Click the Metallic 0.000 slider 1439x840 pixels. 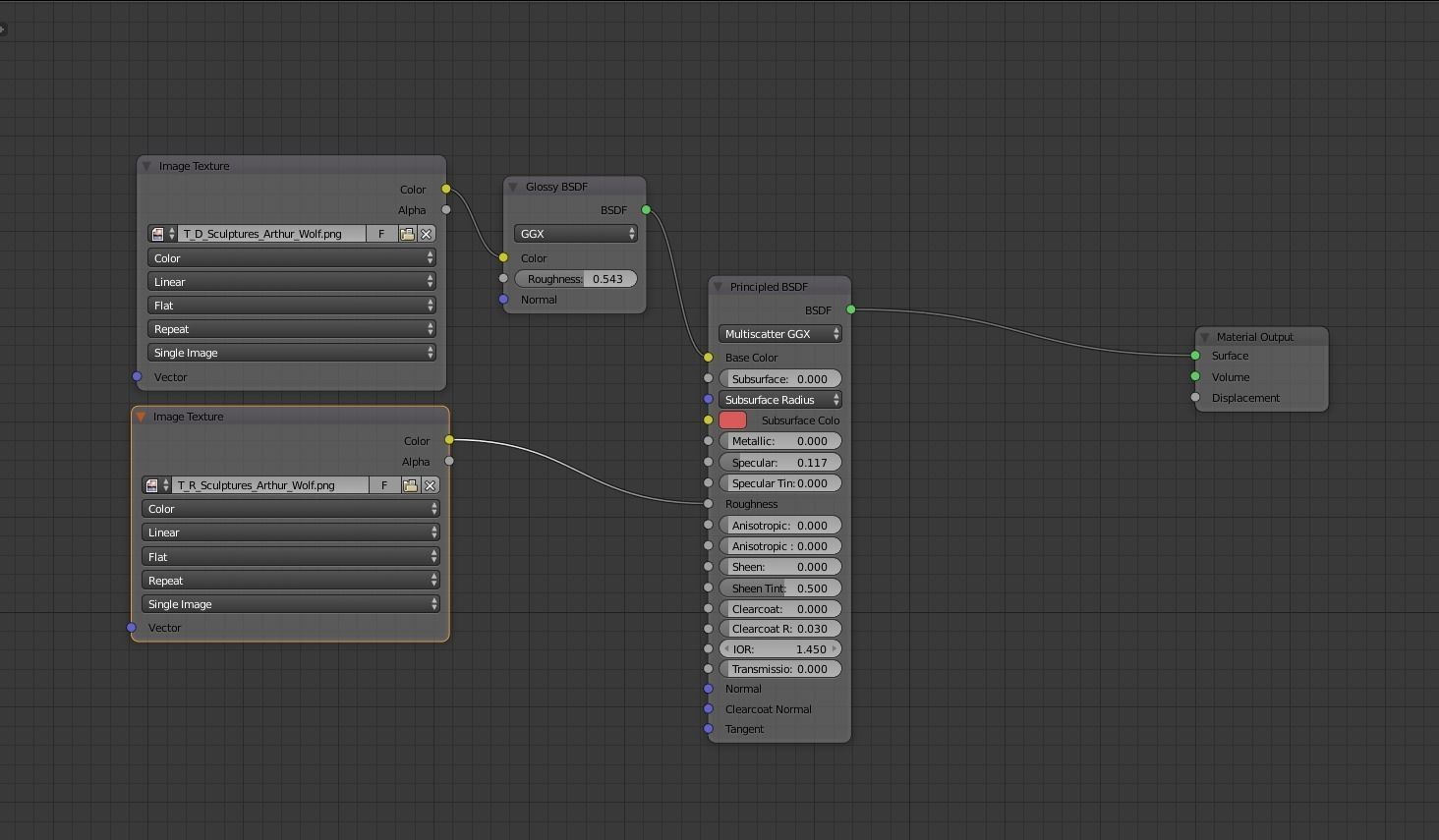point(780,441)
